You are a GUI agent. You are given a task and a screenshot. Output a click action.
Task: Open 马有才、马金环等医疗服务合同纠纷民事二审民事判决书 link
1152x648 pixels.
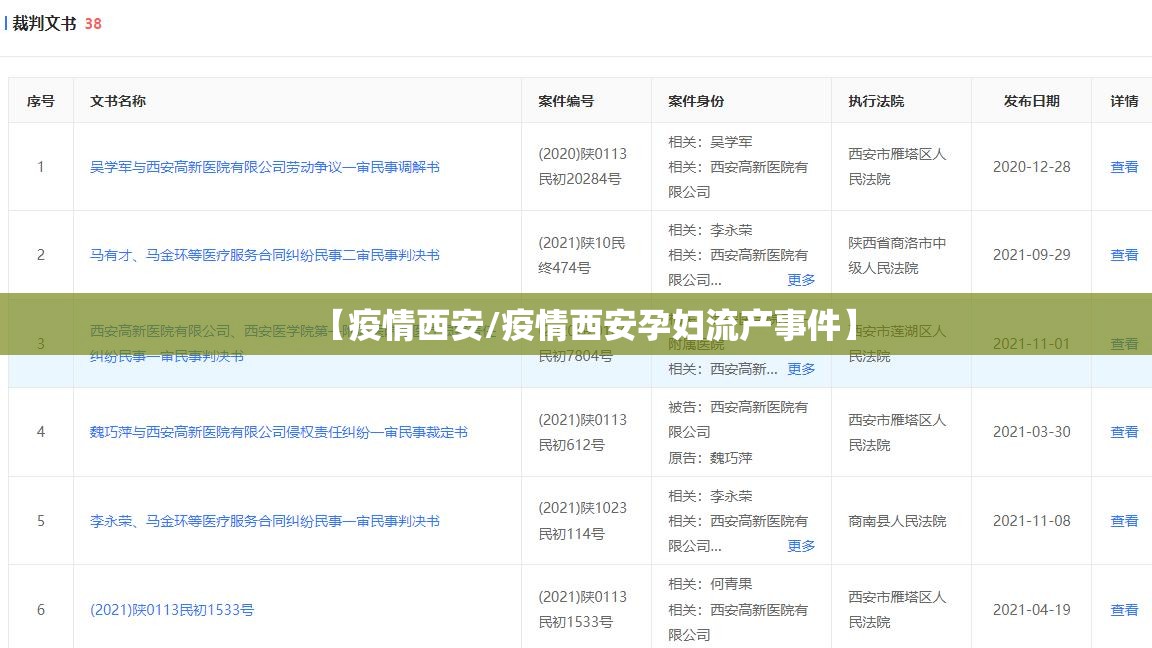(x=264, y=255)
